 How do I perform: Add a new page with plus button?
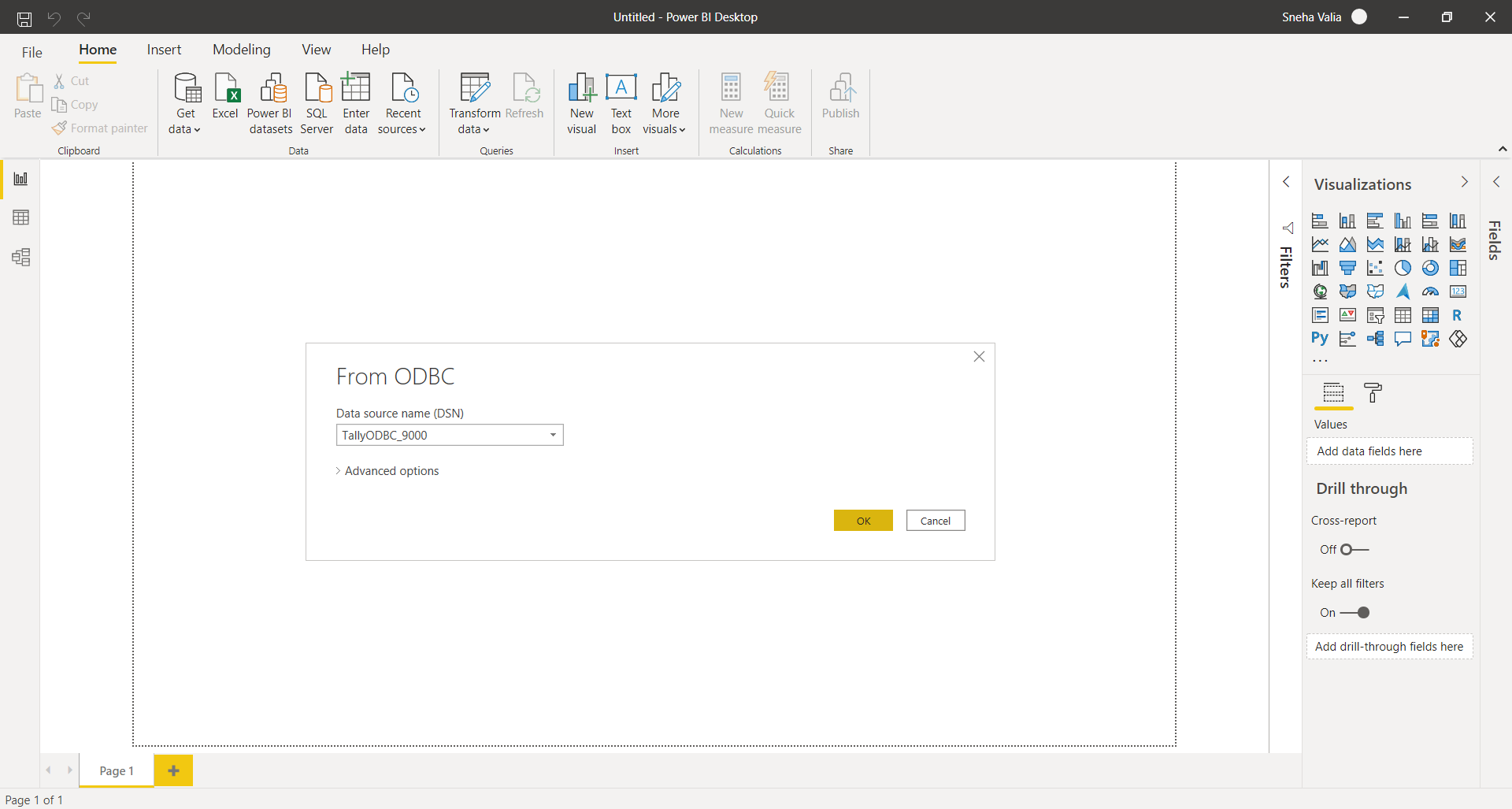(x=173, y=770)
